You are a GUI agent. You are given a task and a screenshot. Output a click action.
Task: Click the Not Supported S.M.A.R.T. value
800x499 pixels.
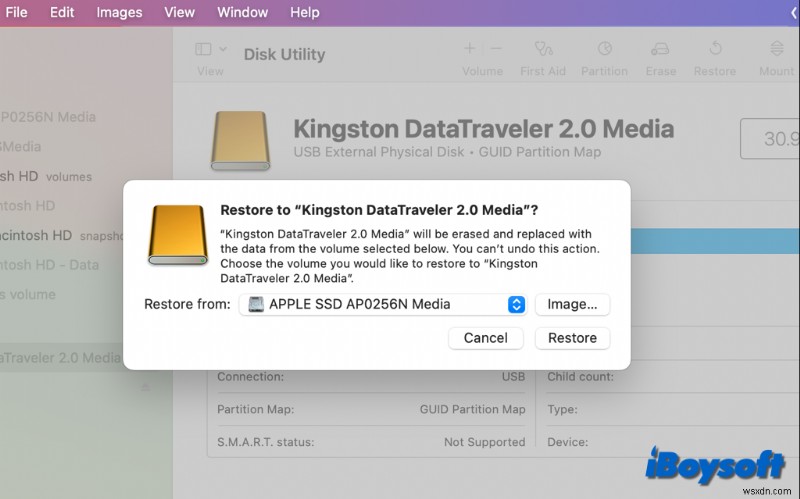[x=484, y=442]
